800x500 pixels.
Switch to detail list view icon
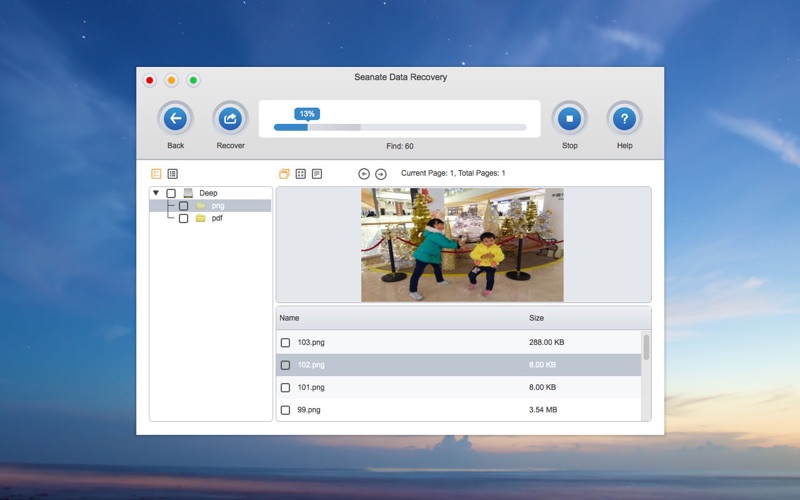coord(317,174)
